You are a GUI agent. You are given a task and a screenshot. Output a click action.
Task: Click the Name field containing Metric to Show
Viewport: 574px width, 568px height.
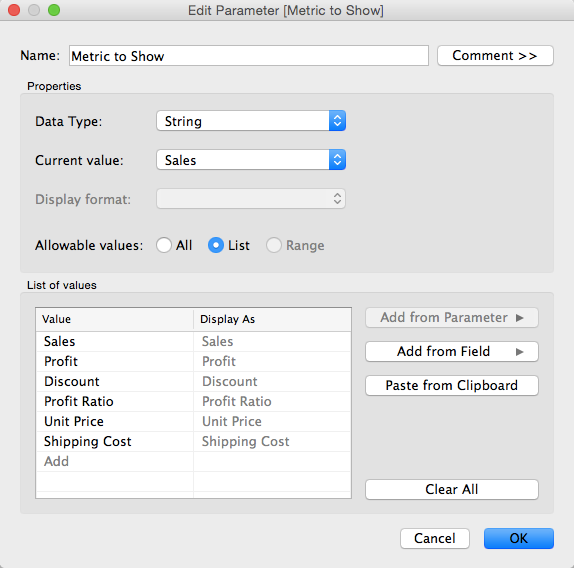click(x=249, y=56)
